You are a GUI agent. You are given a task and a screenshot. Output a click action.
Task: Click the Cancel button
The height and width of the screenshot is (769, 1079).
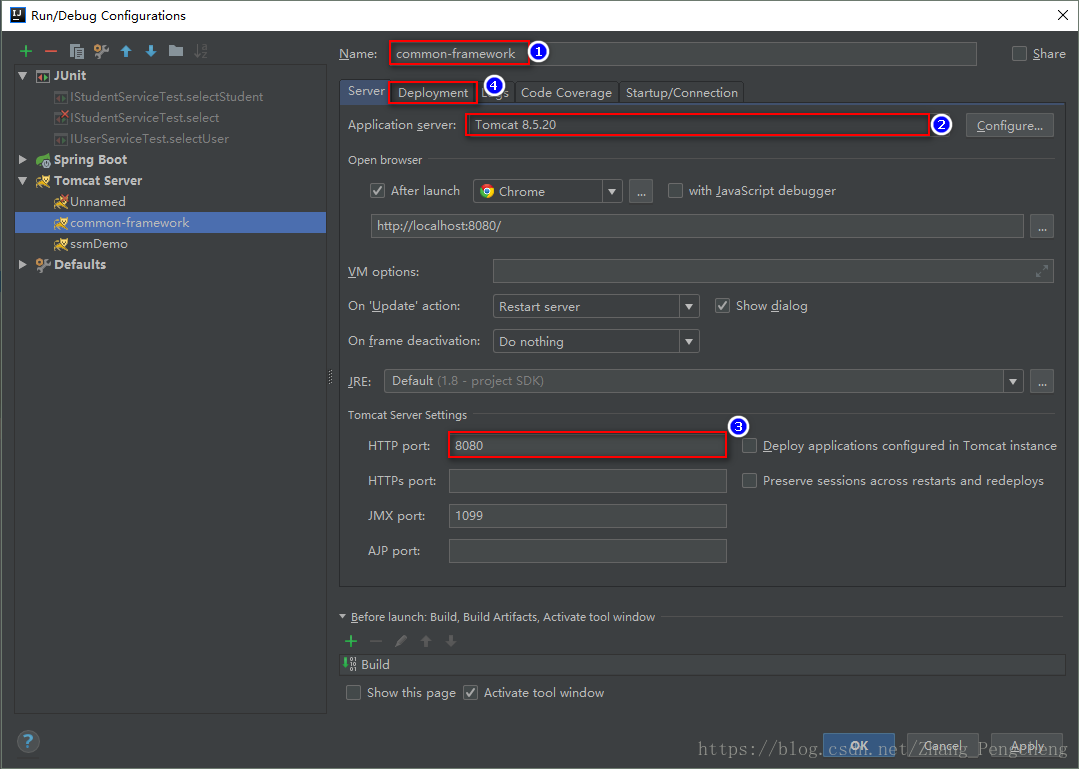click(x=942, y=746)
